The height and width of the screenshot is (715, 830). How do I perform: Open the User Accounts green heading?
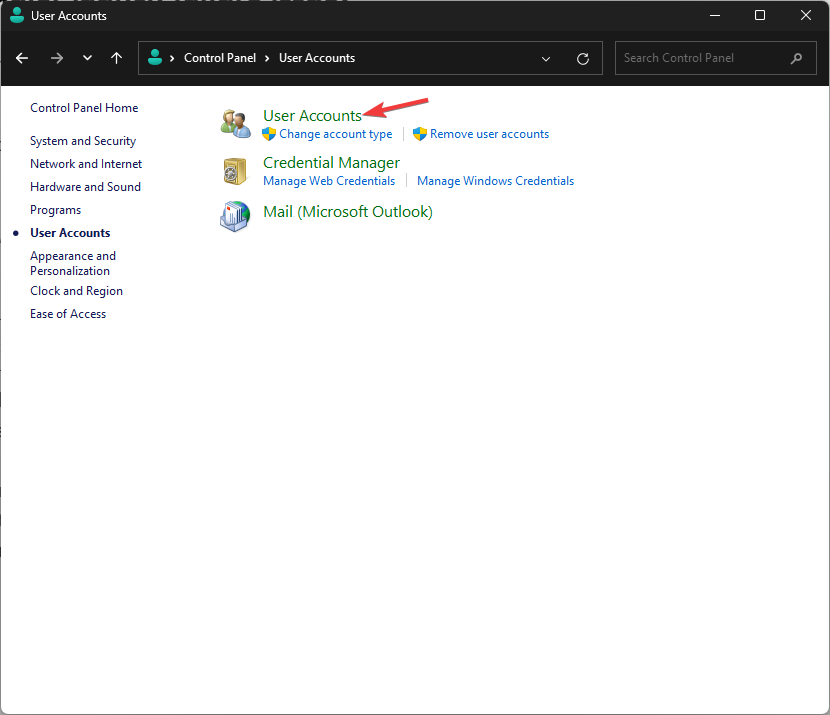pyautogui.click(x=312, y=115)
